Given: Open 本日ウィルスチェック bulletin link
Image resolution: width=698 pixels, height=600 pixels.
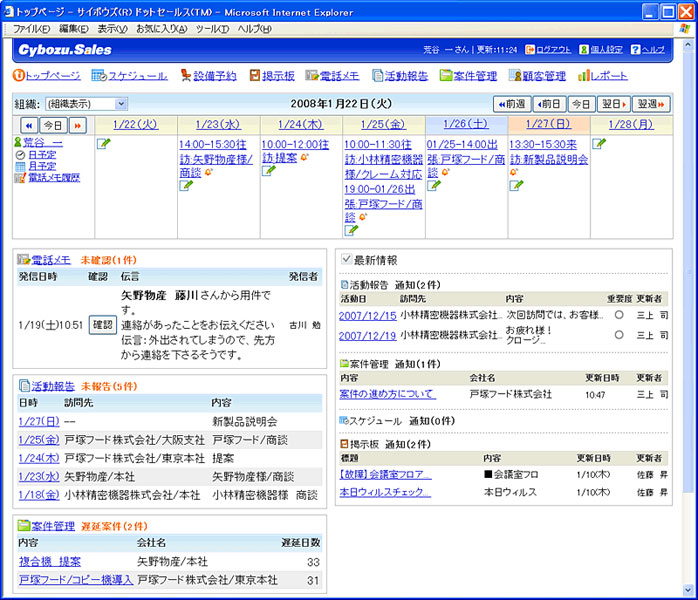Looking at the screenshot, I should coord(385,492).
